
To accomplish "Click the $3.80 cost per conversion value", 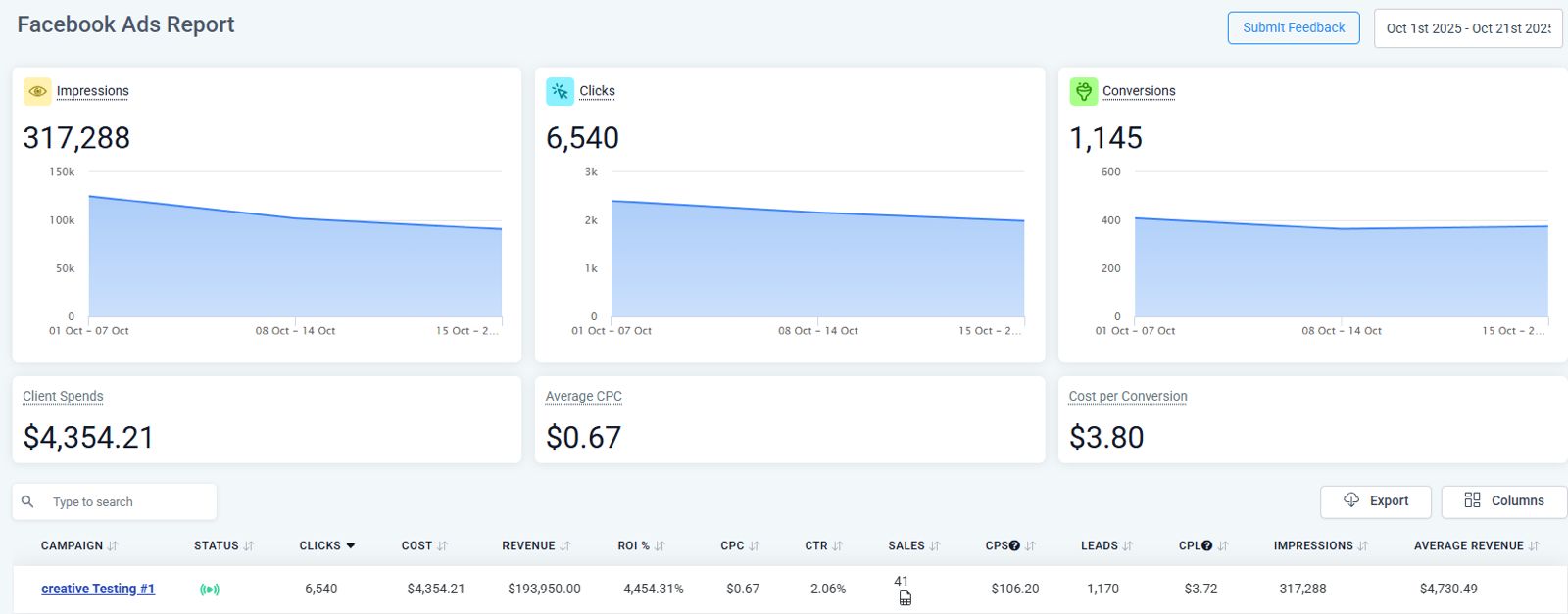I will point(1106,437).
